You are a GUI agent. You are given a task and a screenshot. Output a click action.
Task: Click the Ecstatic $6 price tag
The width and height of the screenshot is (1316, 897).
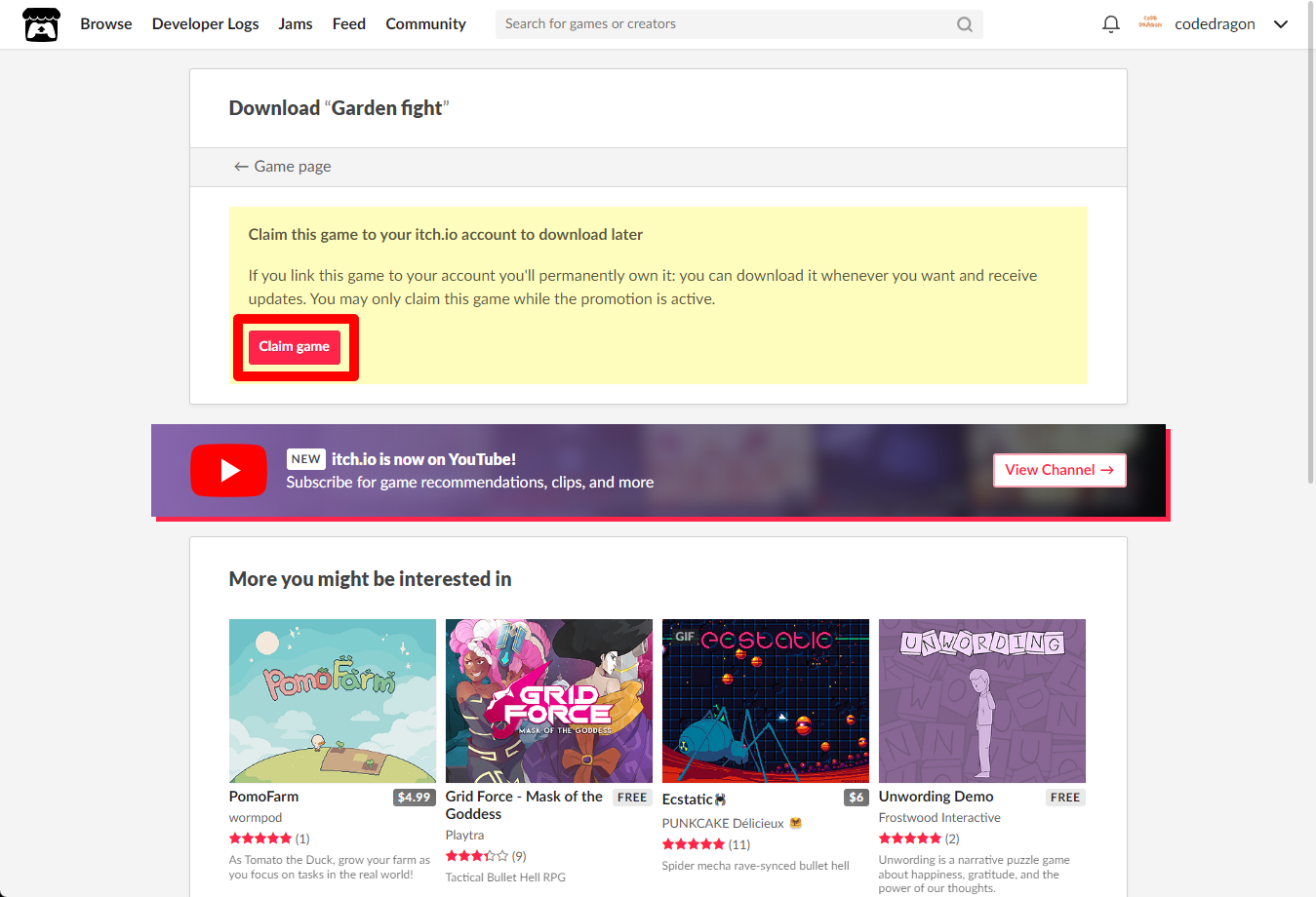857,798
